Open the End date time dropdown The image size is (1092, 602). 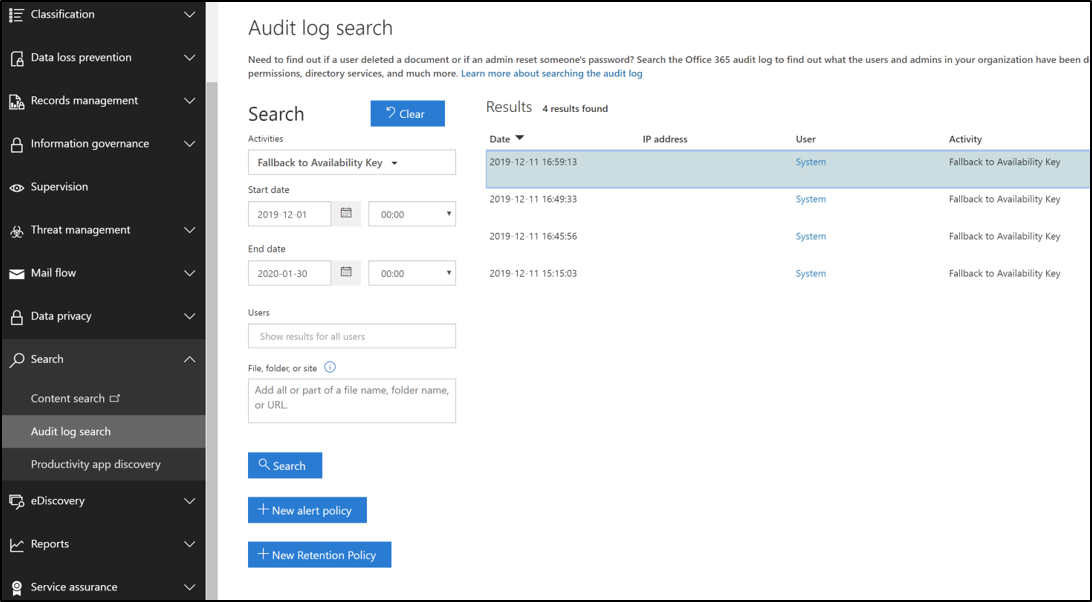[x=412, y=273]
